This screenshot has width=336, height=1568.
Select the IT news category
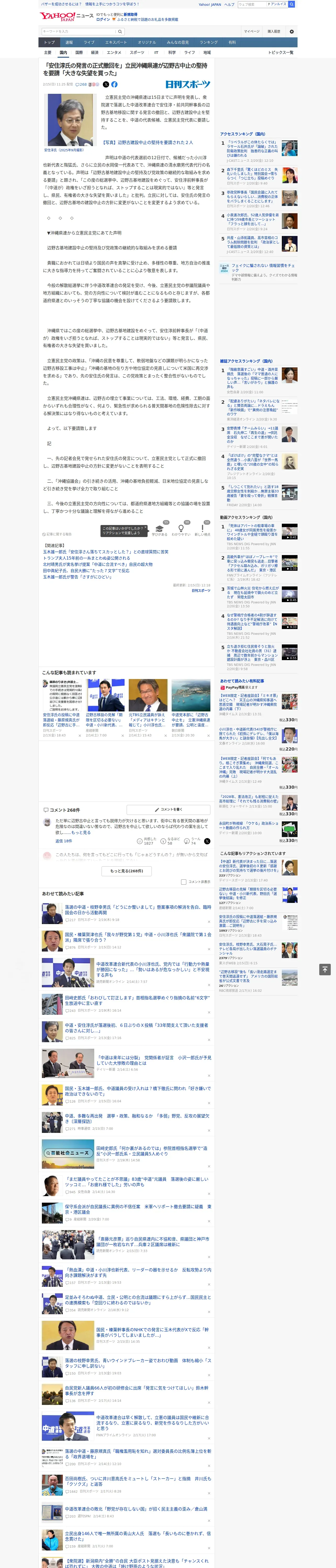156,52
